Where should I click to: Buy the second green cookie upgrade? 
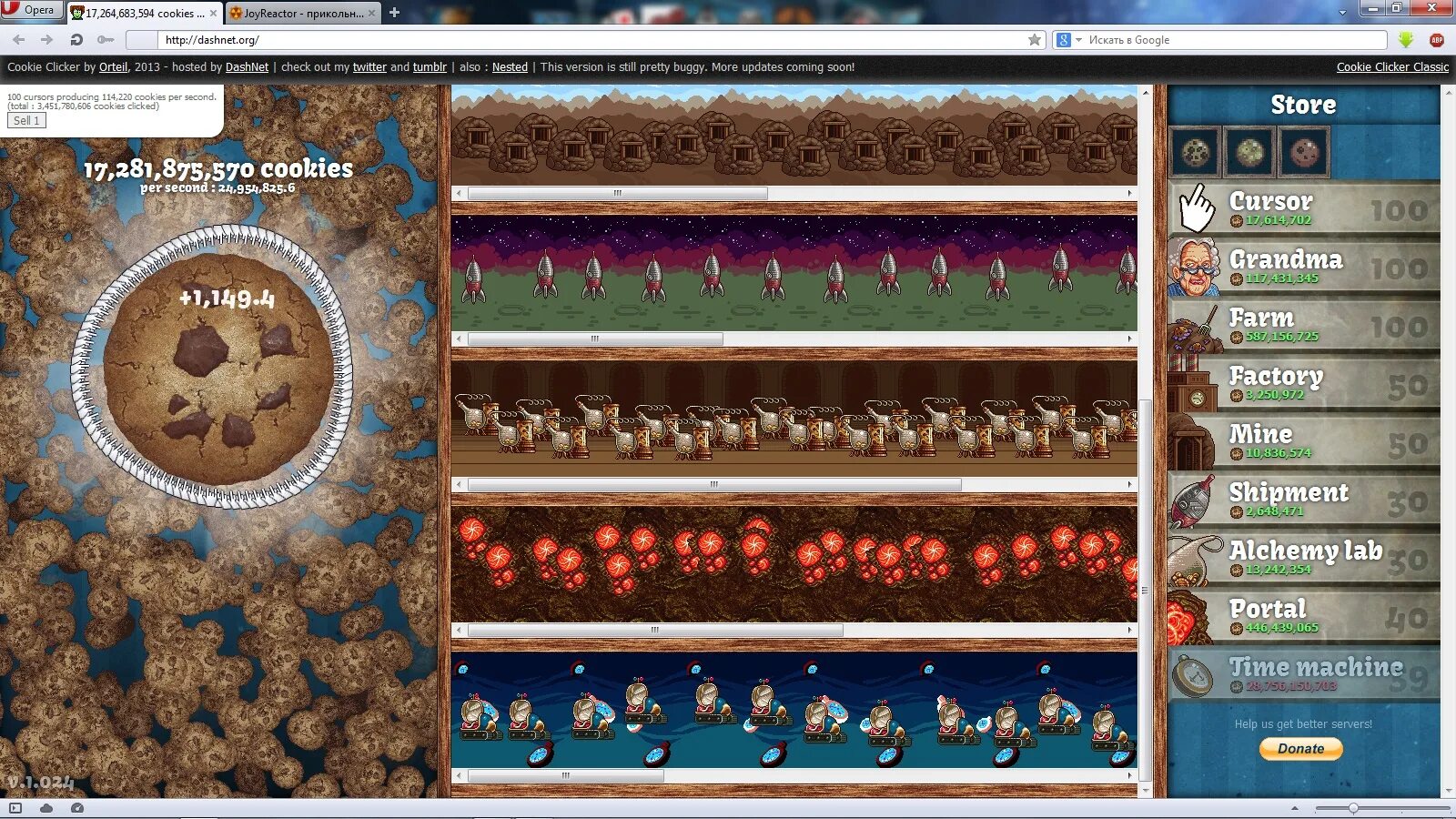[x=1249, y=151]
